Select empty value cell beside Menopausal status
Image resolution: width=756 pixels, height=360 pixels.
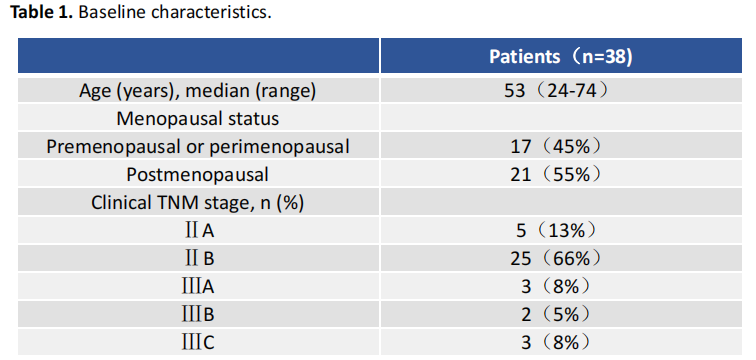tap(561, 118)
